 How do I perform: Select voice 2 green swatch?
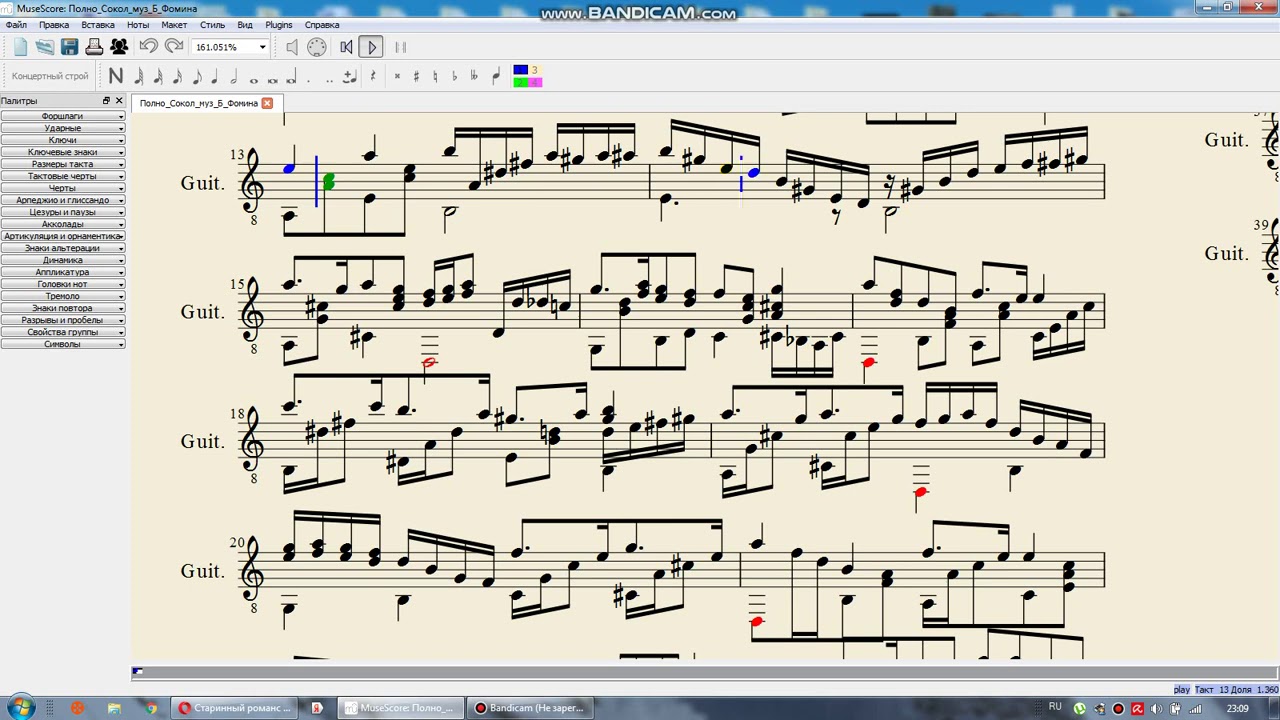[520, 82]
